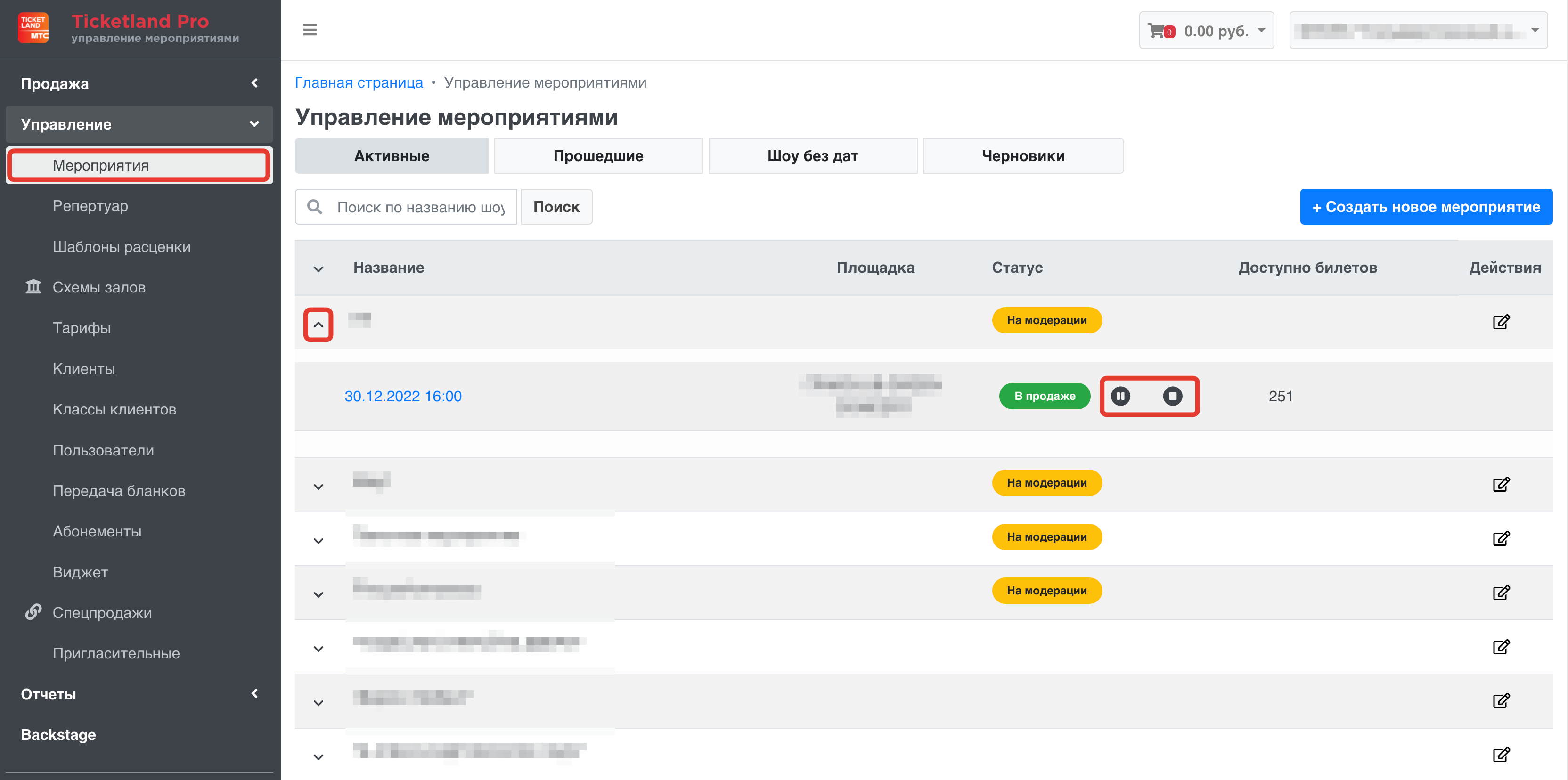The width and height of the screenshot is (1568, 780).
Task: Open the cart amount 0.00 руб. dropdown
Action: [1207, 31]
